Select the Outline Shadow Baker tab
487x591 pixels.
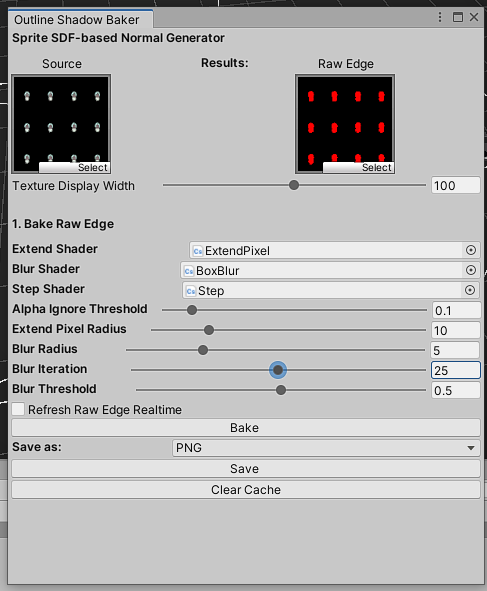77,20
